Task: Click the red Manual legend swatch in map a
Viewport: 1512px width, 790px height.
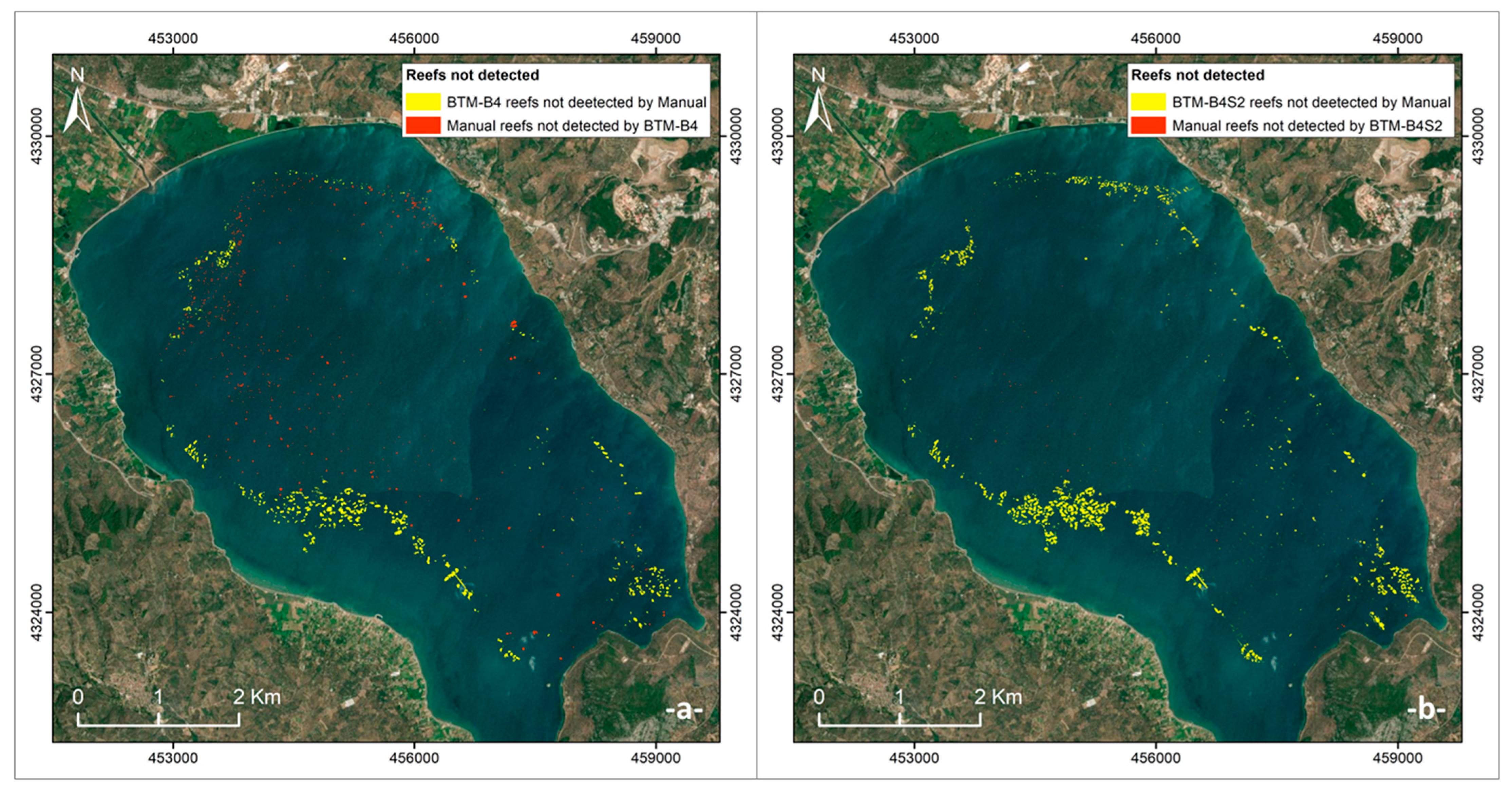Action: tap(422, 125)
